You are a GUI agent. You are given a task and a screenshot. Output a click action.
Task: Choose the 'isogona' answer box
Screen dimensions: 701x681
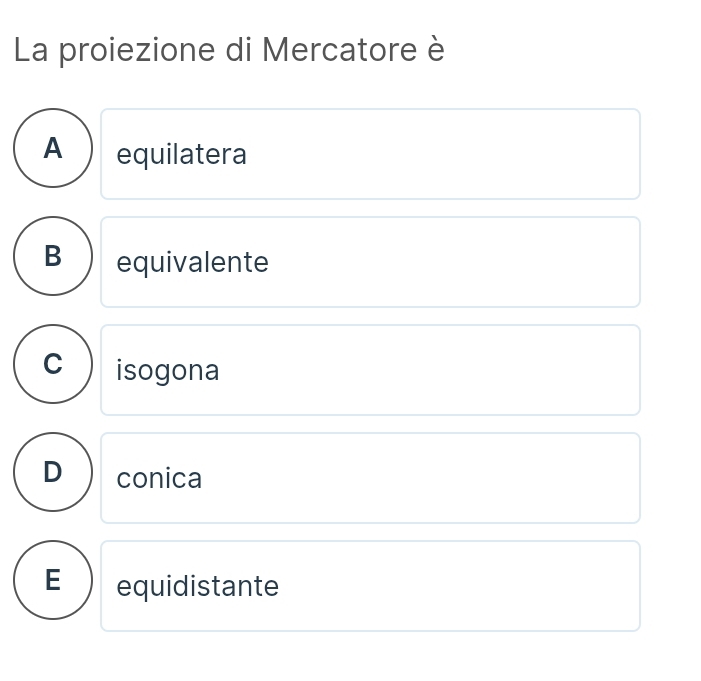(x=370, y=370)
